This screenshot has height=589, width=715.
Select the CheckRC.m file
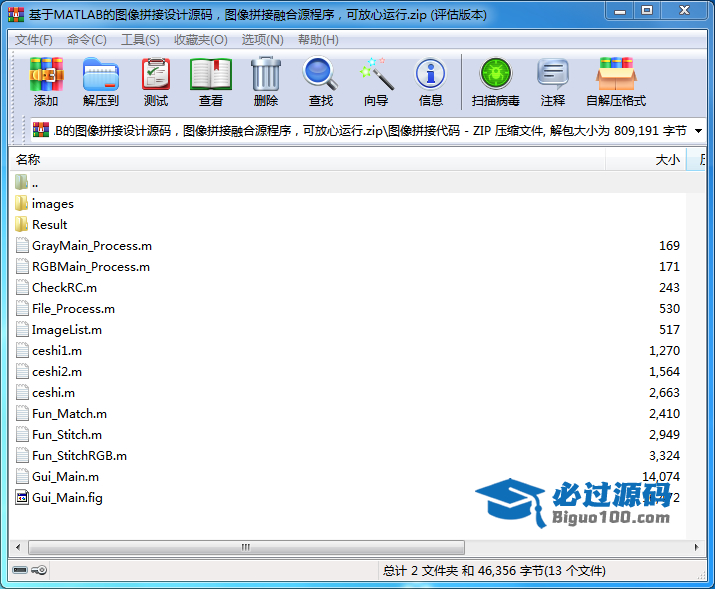point(64,288)
